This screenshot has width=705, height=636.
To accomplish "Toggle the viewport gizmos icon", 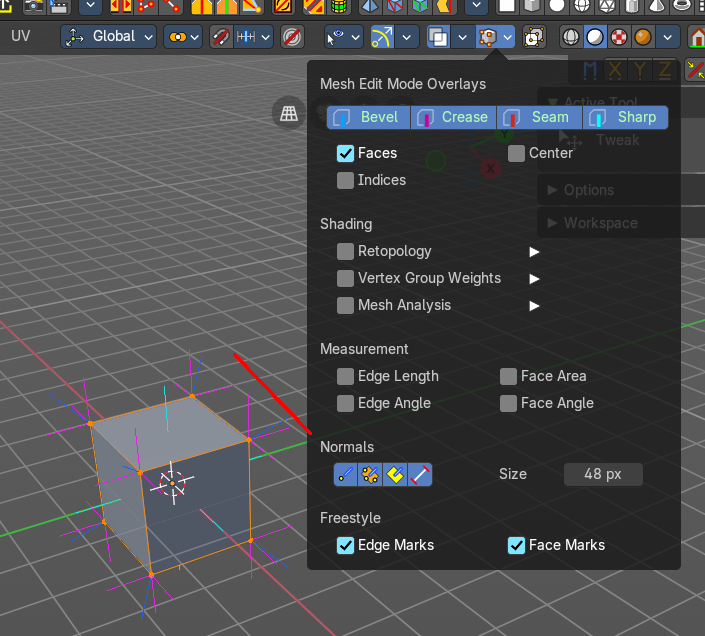I will click(382, 37).
